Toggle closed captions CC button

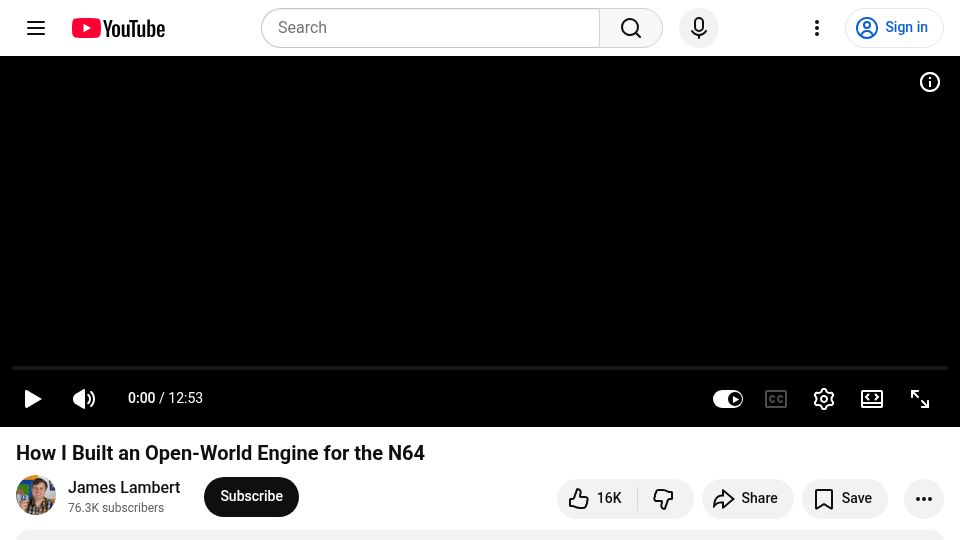(776, 399)
